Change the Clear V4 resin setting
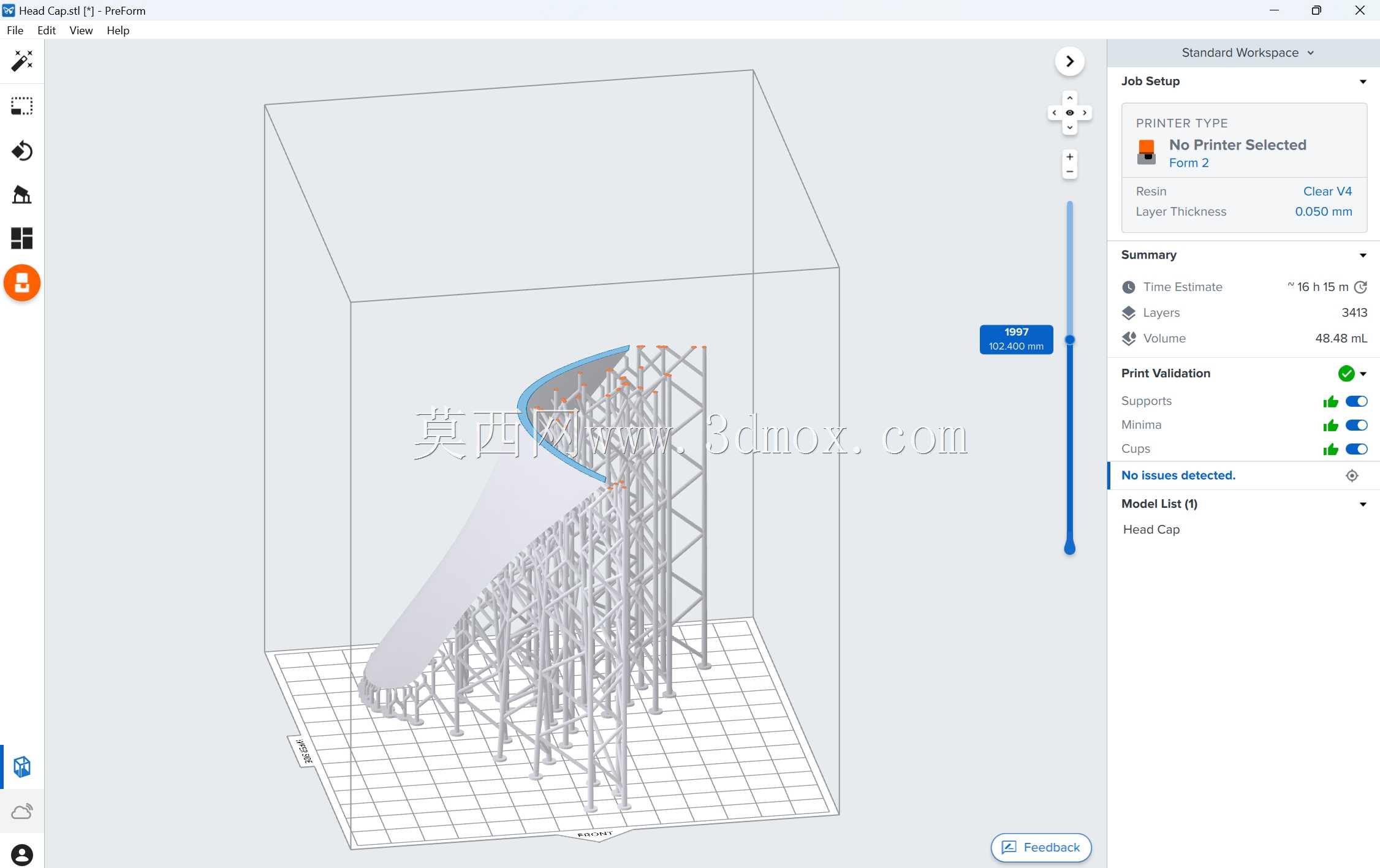The width and height of the screenshot is (1380, 868). (x=1327, y=191)
